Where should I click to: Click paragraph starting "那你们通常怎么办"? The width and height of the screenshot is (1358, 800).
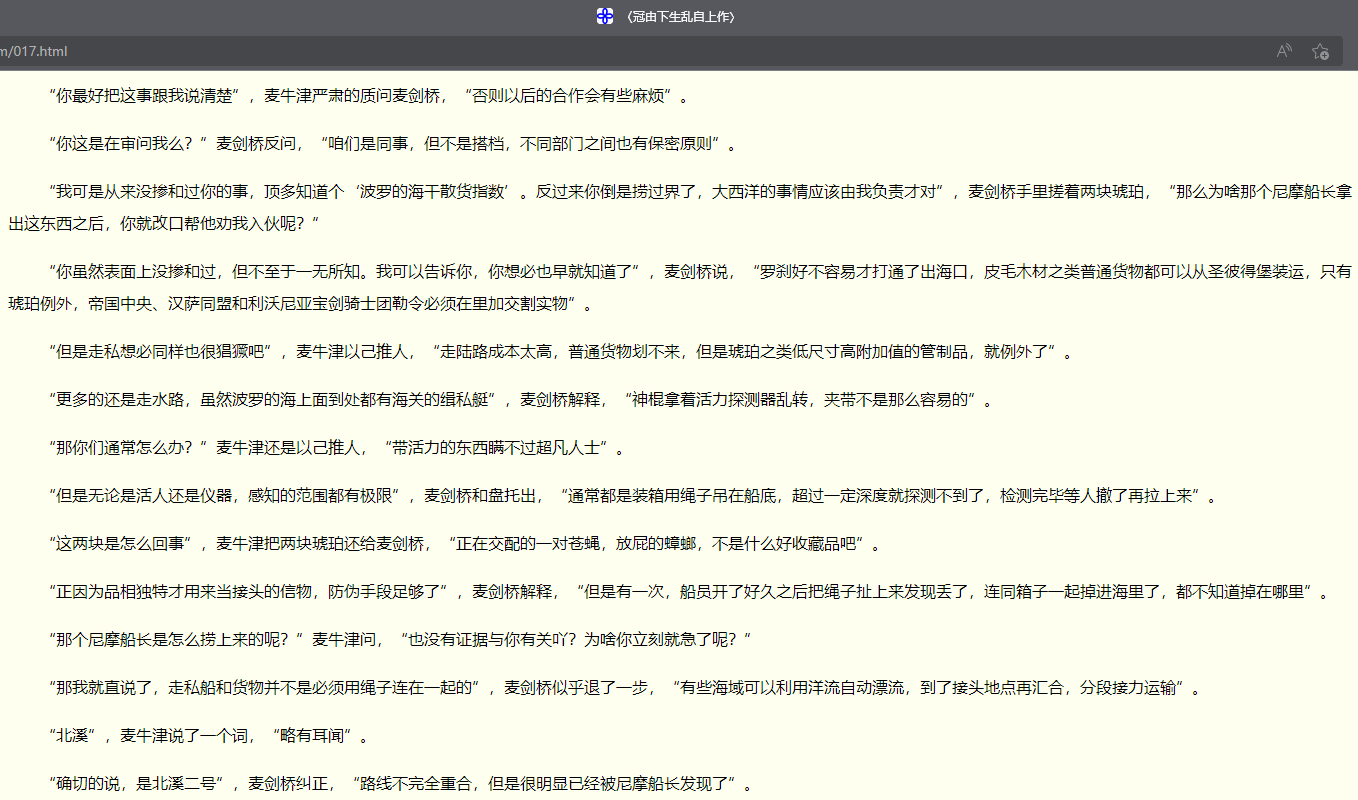coord(337,448)
